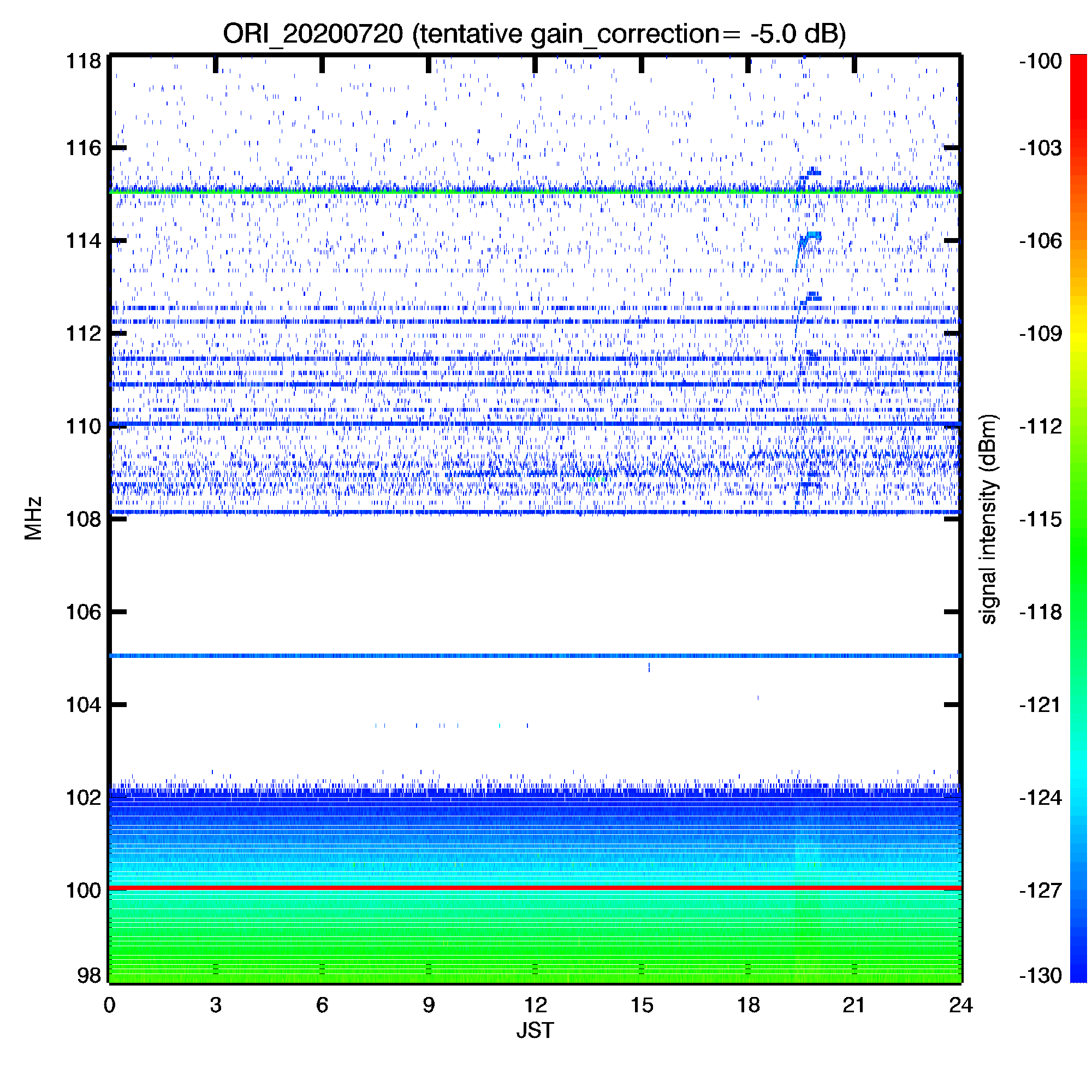This screenshot has height=1092, width=1092.
Task: Click the red band at 100 MHz
Action: [534, 888]
